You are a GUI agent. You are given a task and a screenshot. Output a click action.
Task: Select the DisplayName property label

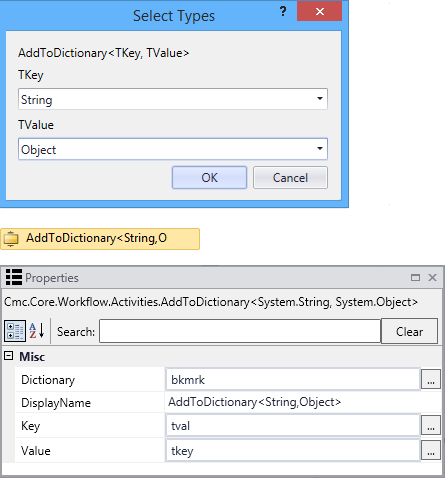(56, 403)
